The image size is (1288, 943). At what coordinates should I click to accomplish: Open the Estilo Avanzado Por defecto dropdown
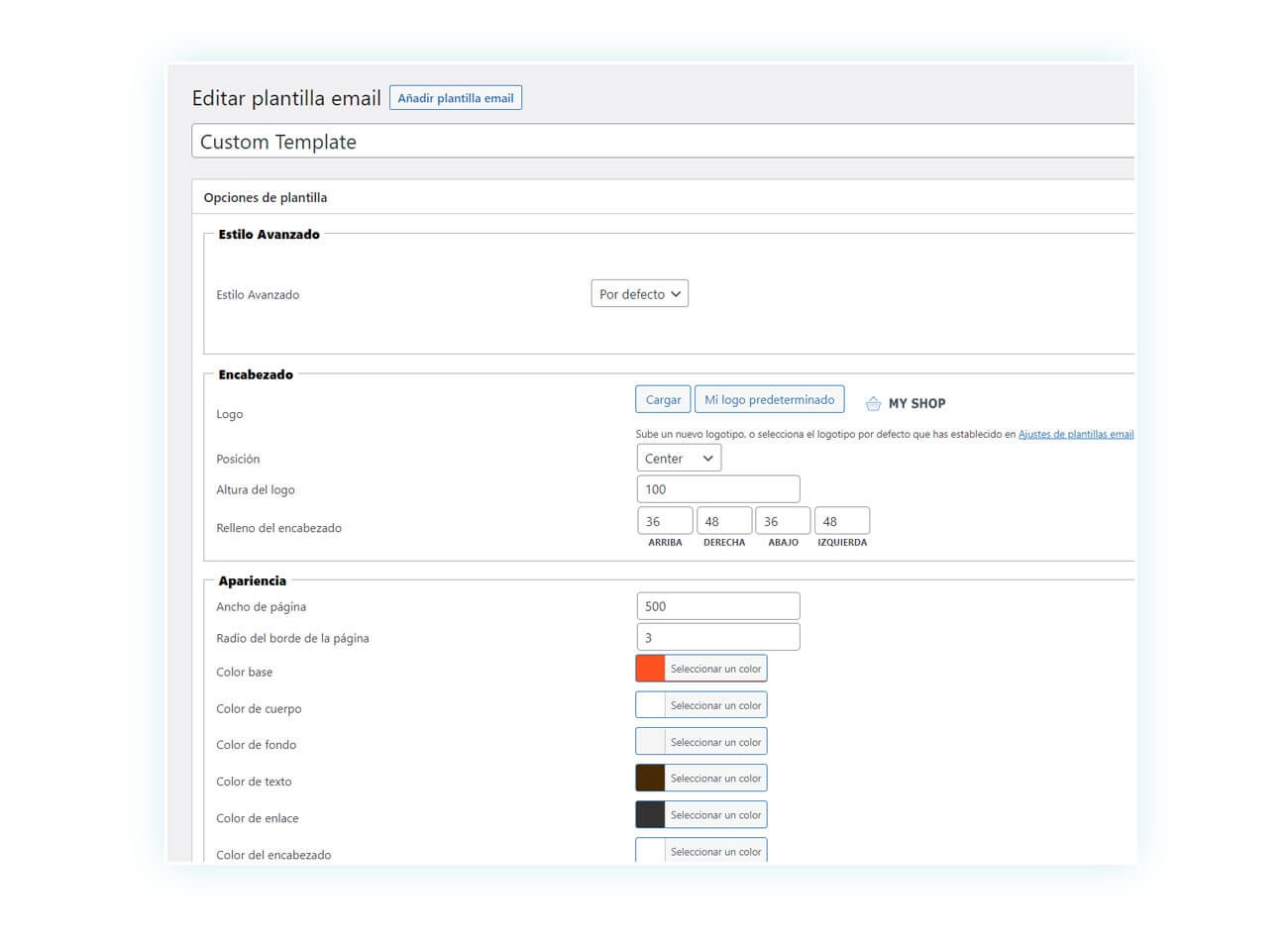640,294
